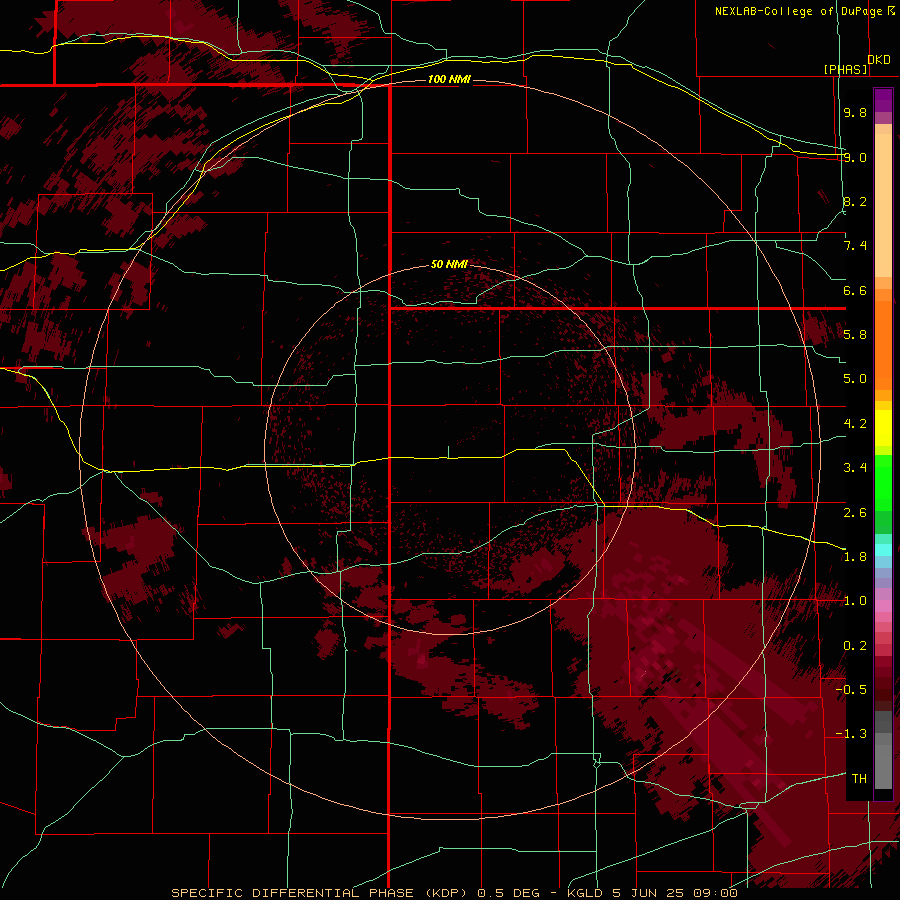
Task: Select the -0.5 scale value
Action: 851,690
